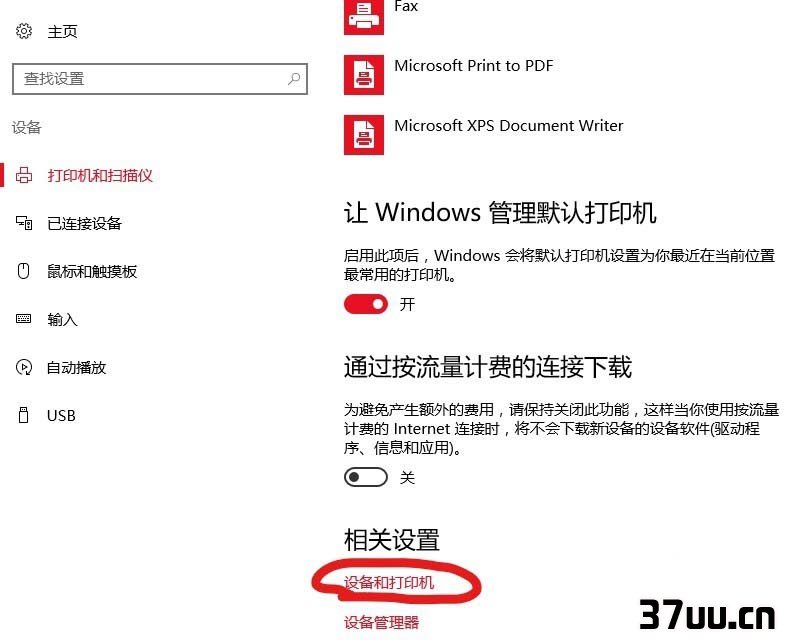Open the 设备和打印机 link
Image resolution: width=788 pixels, height=640 pixels.
389,582
